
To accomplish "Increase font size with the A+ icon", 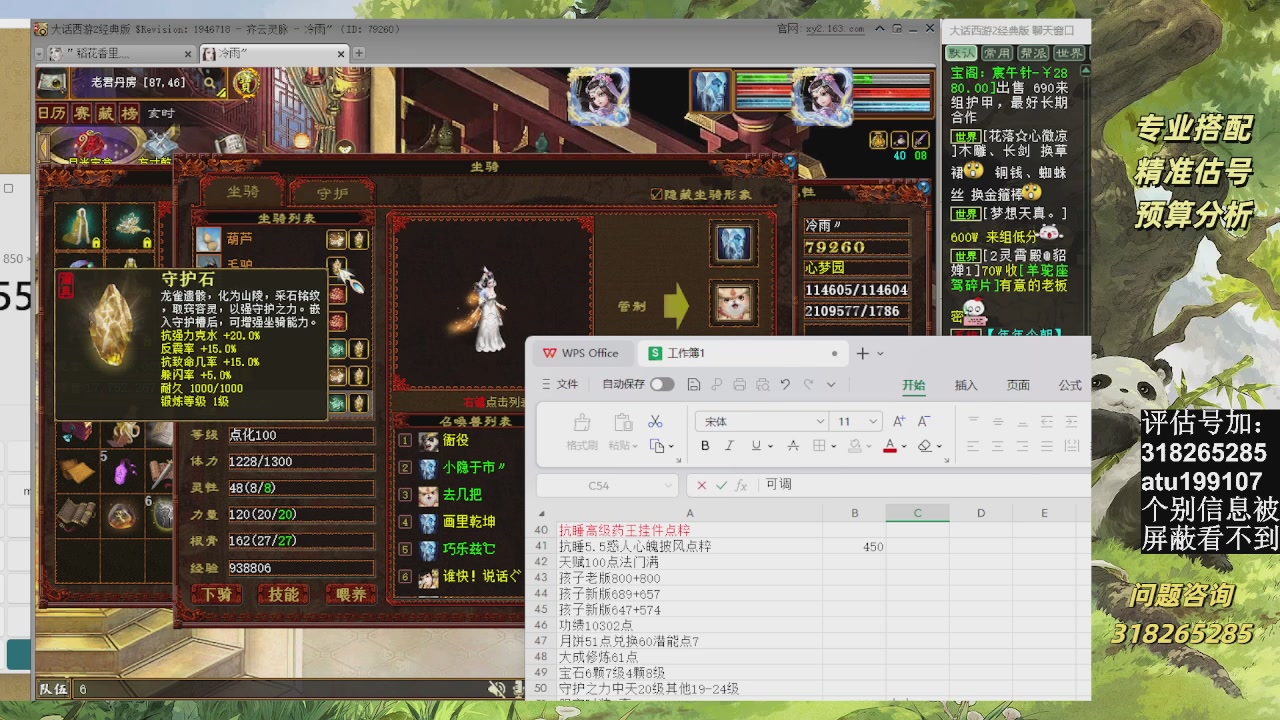I will [x=899, y=421].
